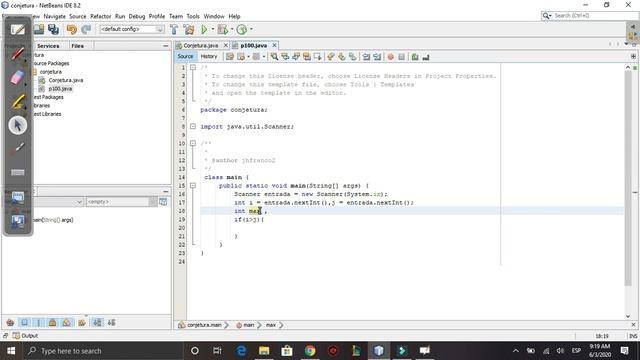This screenshot has width=640, height=360.
Task: Click the whiteboard notepad icon in overlay
Action: tap(18, 30)
